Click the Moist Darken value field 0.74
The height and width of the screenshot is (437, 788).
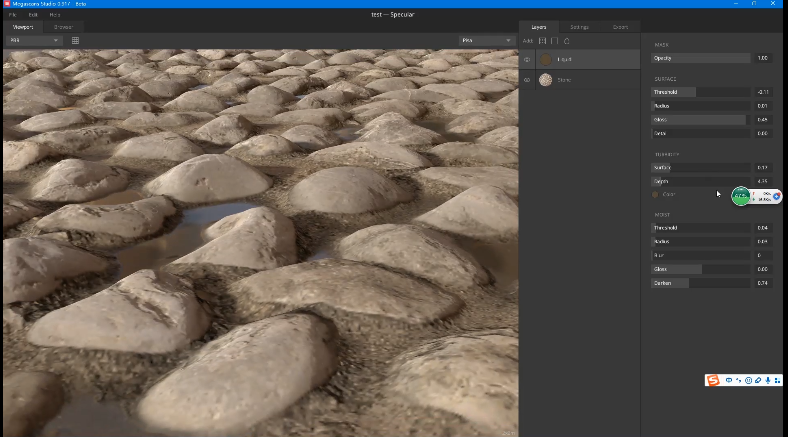click(x=762, y=283)
